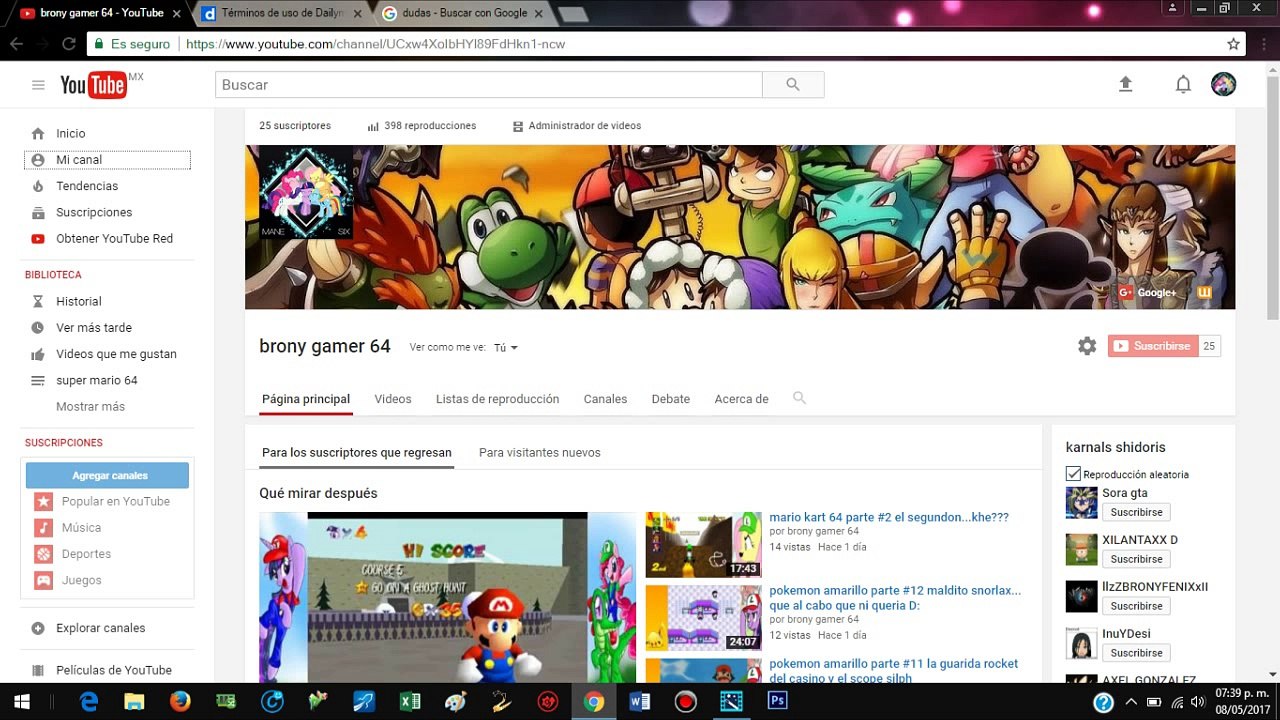
Task: Select the Página principal tab
Action: click(x=306, y=399)
